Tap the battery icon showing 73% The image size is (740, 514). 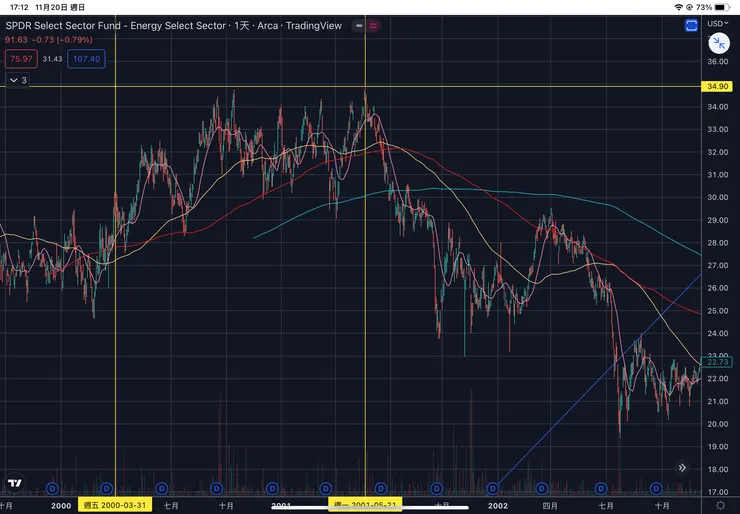click(x=722, y=7)
